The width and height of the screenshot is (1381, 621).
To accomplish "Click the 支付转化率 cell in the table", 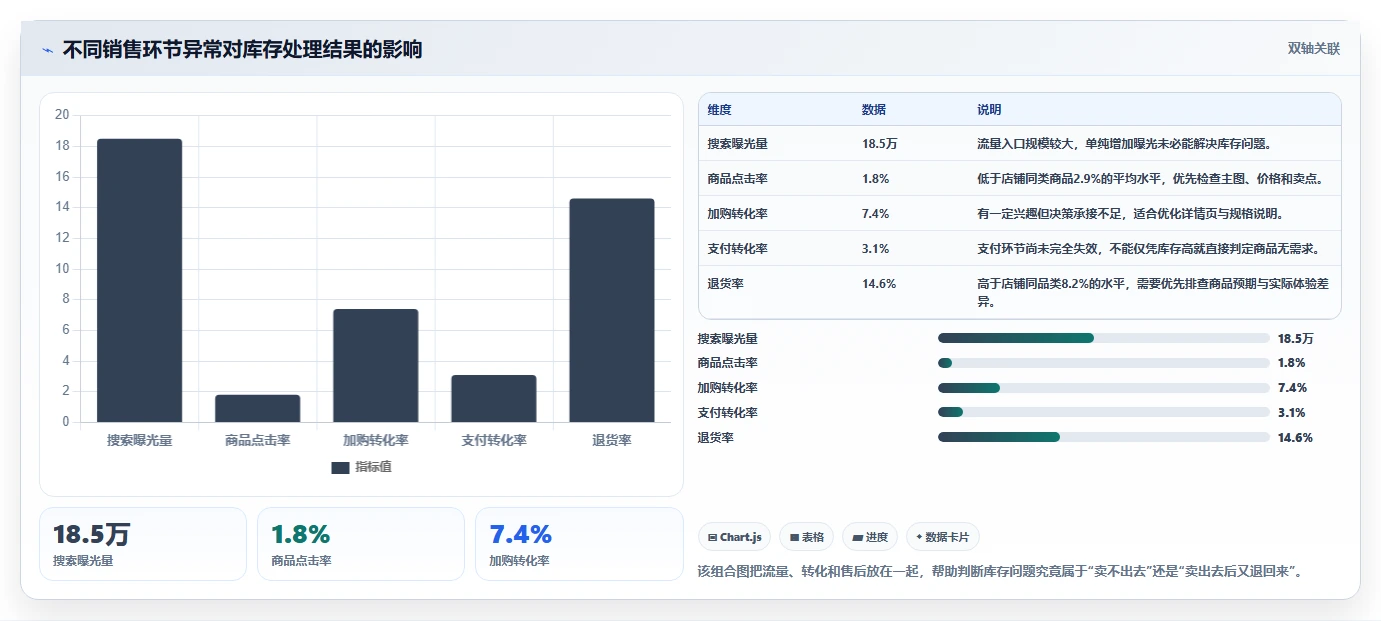I will (737, 249).
